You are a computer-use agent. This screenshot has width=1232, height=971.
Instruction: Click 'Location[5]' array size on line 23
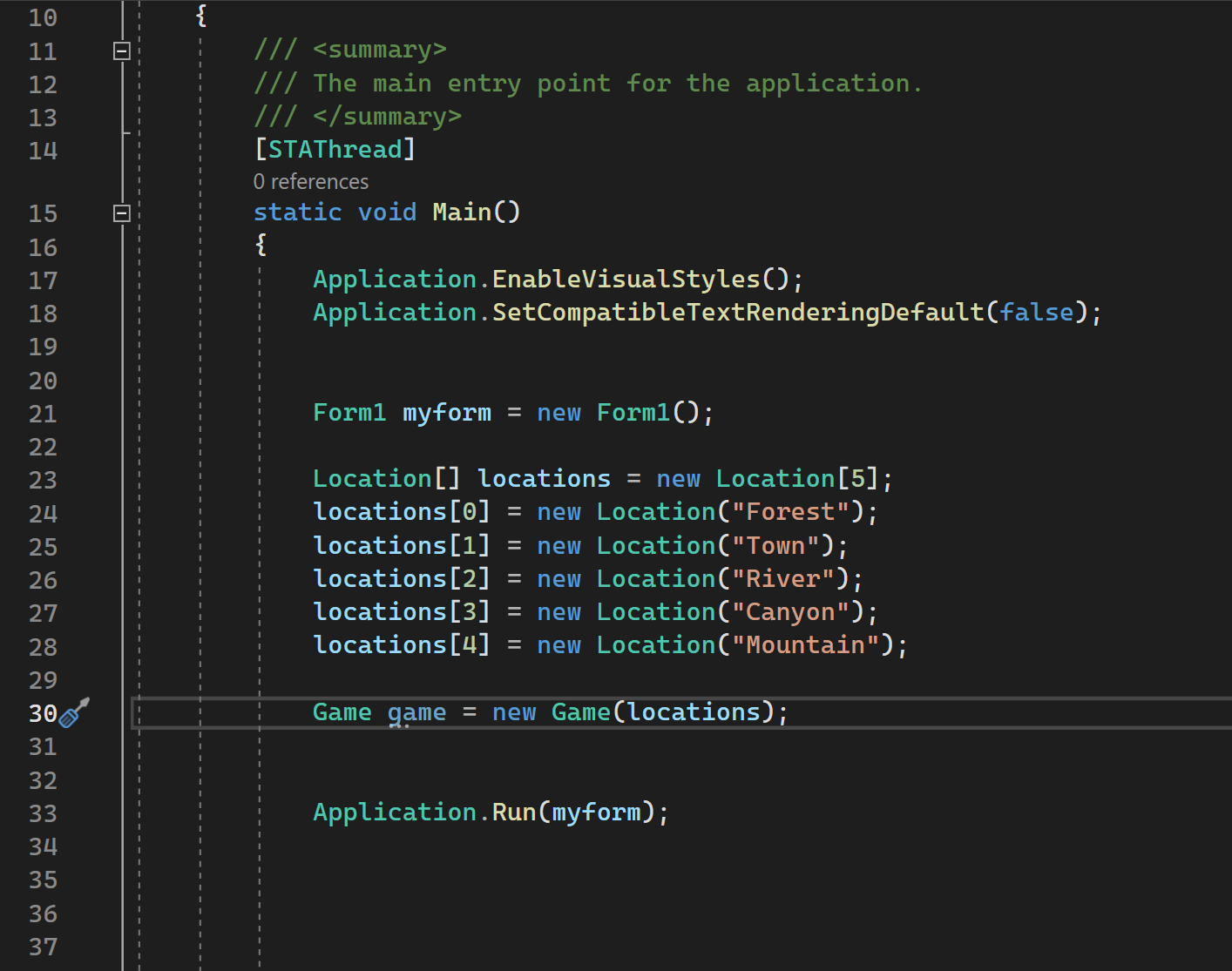point(797,479)
